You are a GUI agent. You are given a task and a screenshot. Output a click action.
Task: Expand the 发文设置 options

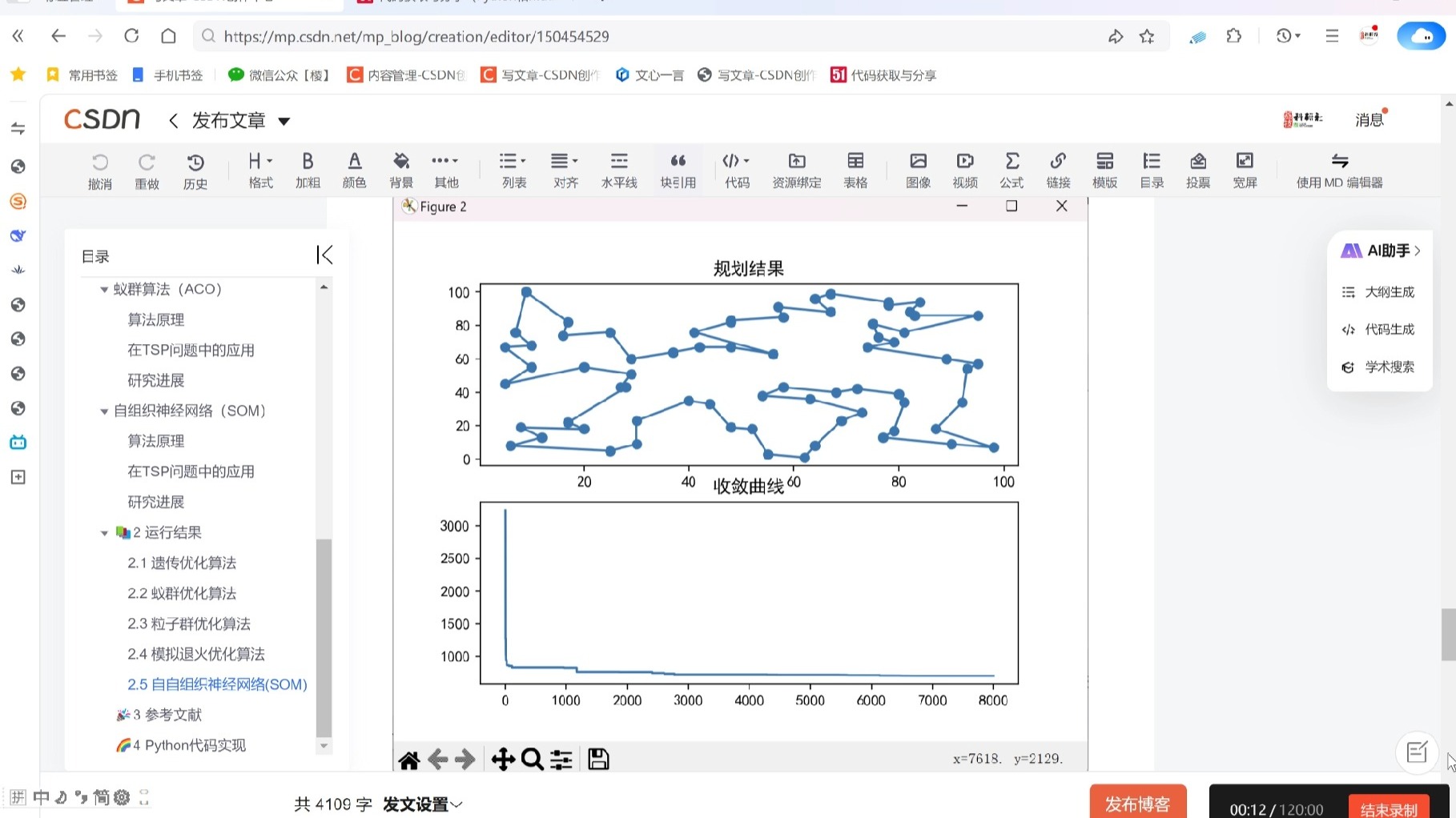tap(422, 804)
